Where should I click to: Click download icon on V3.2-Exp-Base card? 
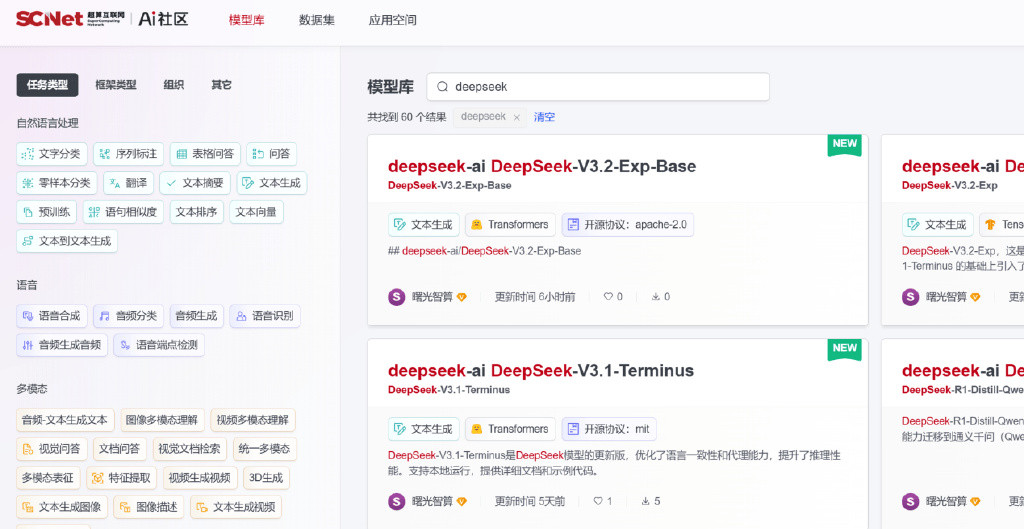tap(656, 297)
